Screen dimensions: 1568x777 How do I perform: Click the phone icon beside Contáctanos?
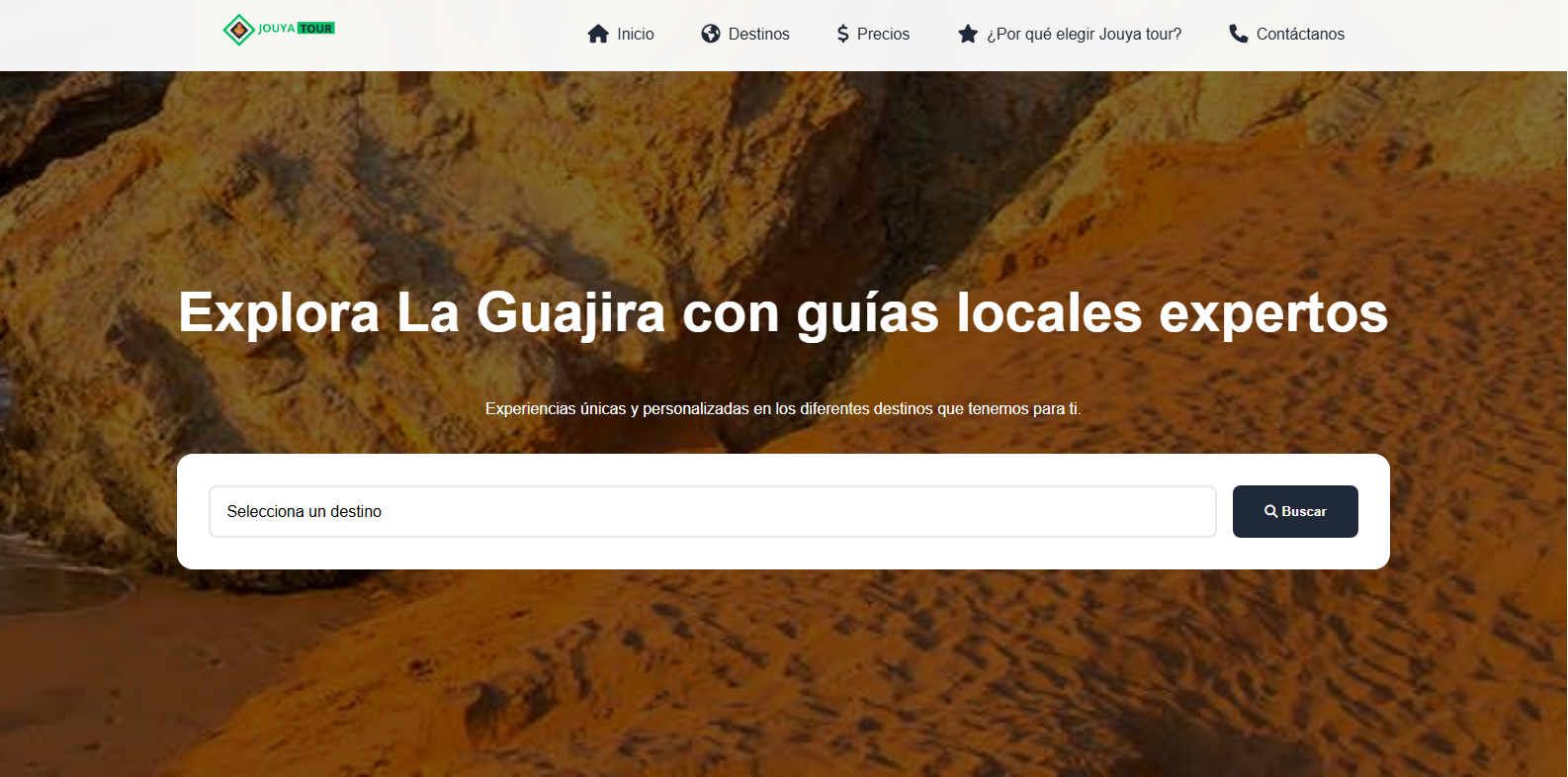click(1238, 34)
